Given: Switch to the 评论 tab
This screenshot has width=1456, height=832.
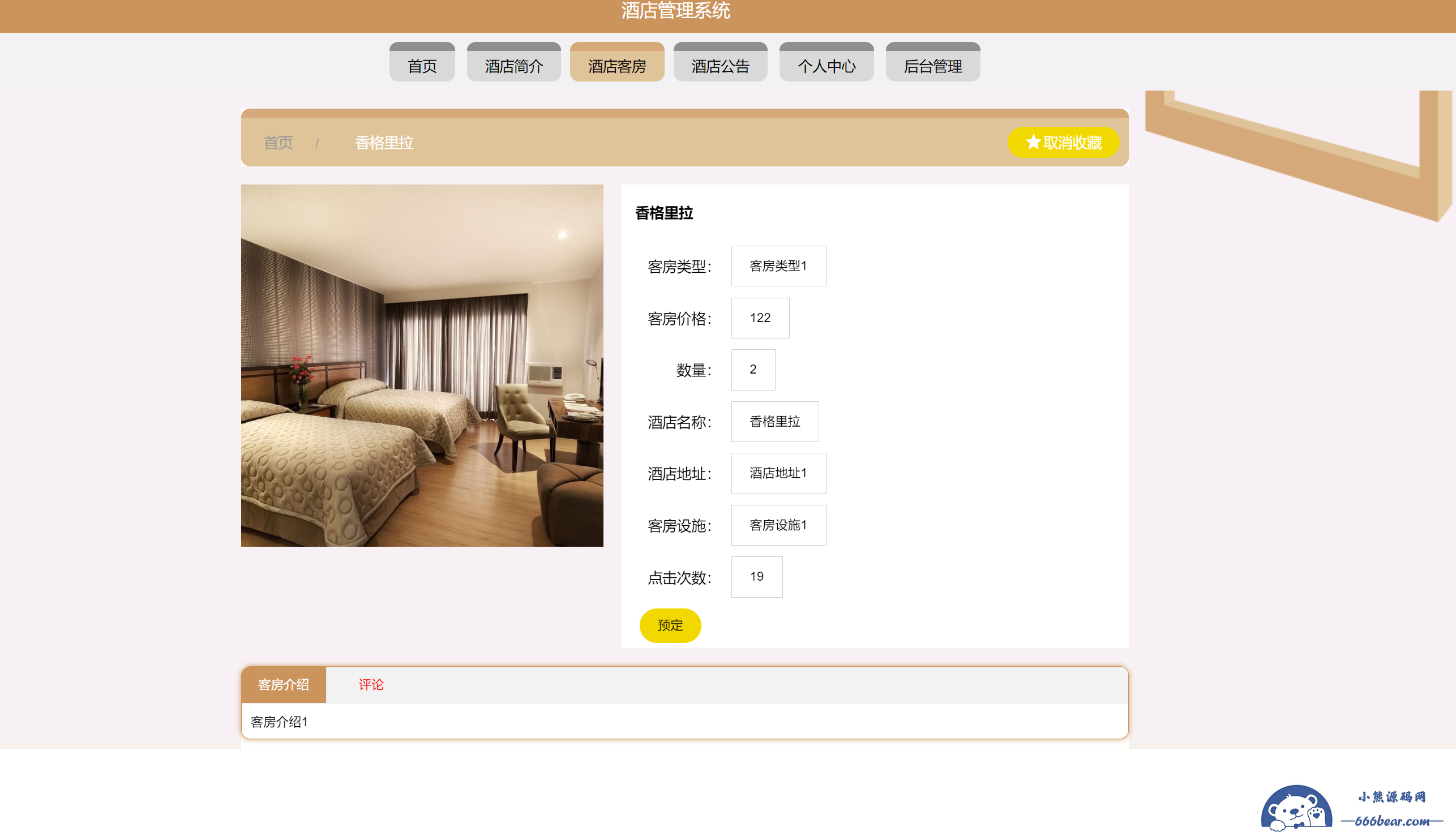Looking at the screenshot, I should [371, 684].
